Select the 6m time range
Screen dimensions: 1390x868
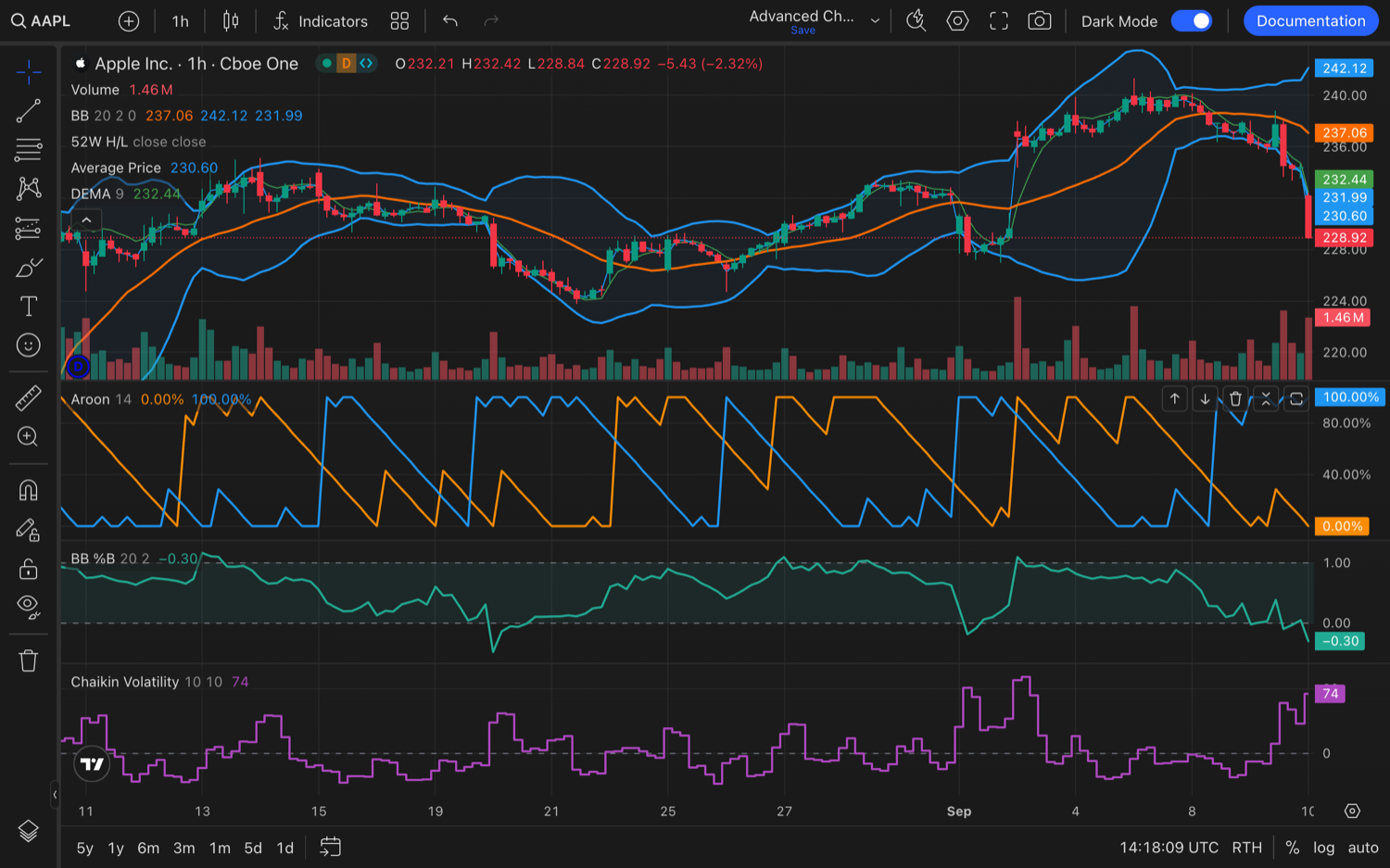tap(148, 848)
